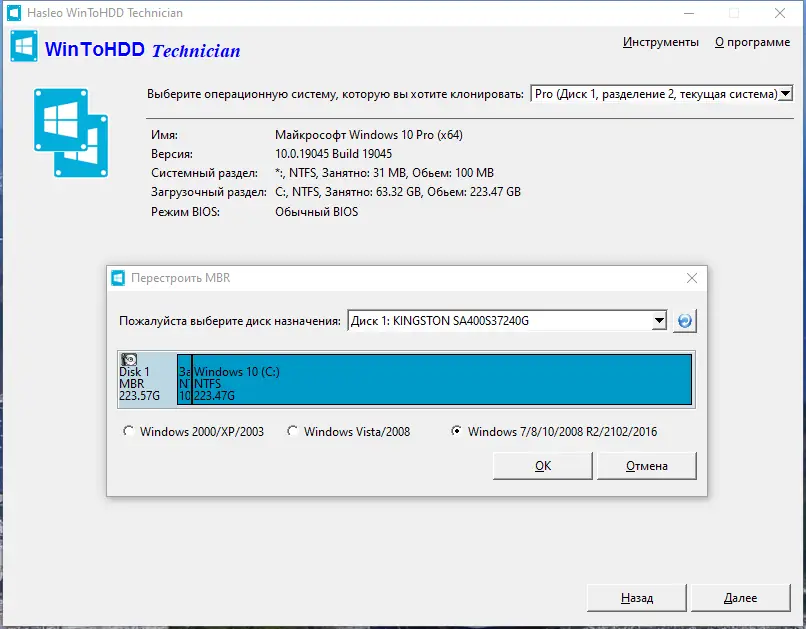Click the Назад button
This screenshot has height=629, width=806.
click(637, 598)
